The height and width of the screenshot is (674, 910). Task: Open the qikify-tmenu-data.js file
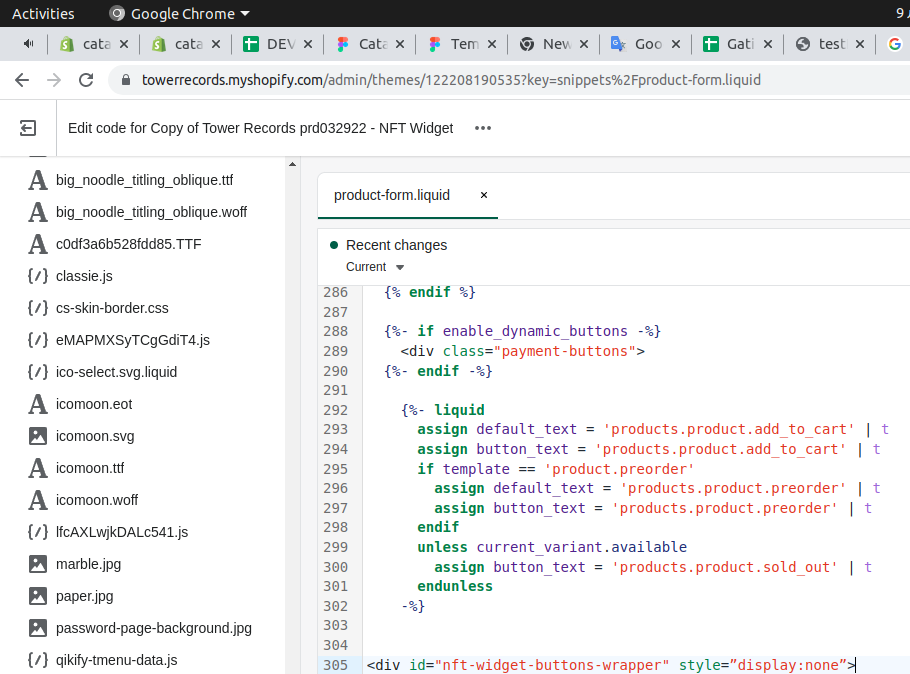[116, 660]
